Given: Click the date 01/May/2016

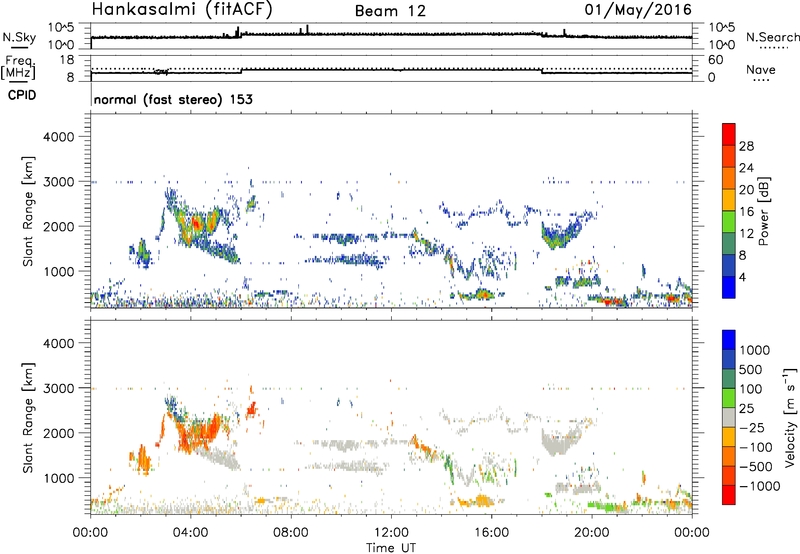Looking at the screenshot, I should (638, 10).
